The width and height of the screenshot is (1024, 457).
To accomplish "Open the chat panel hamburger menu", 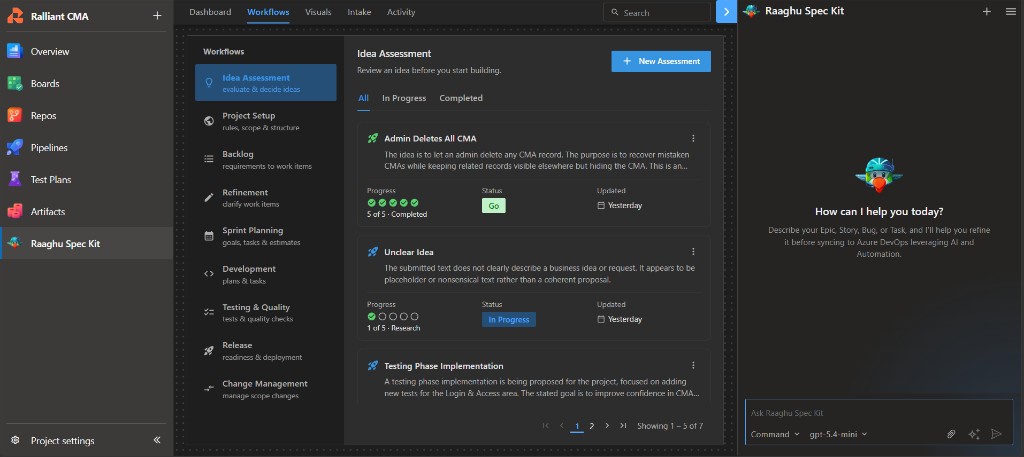I will click(x=1010, y=11).
